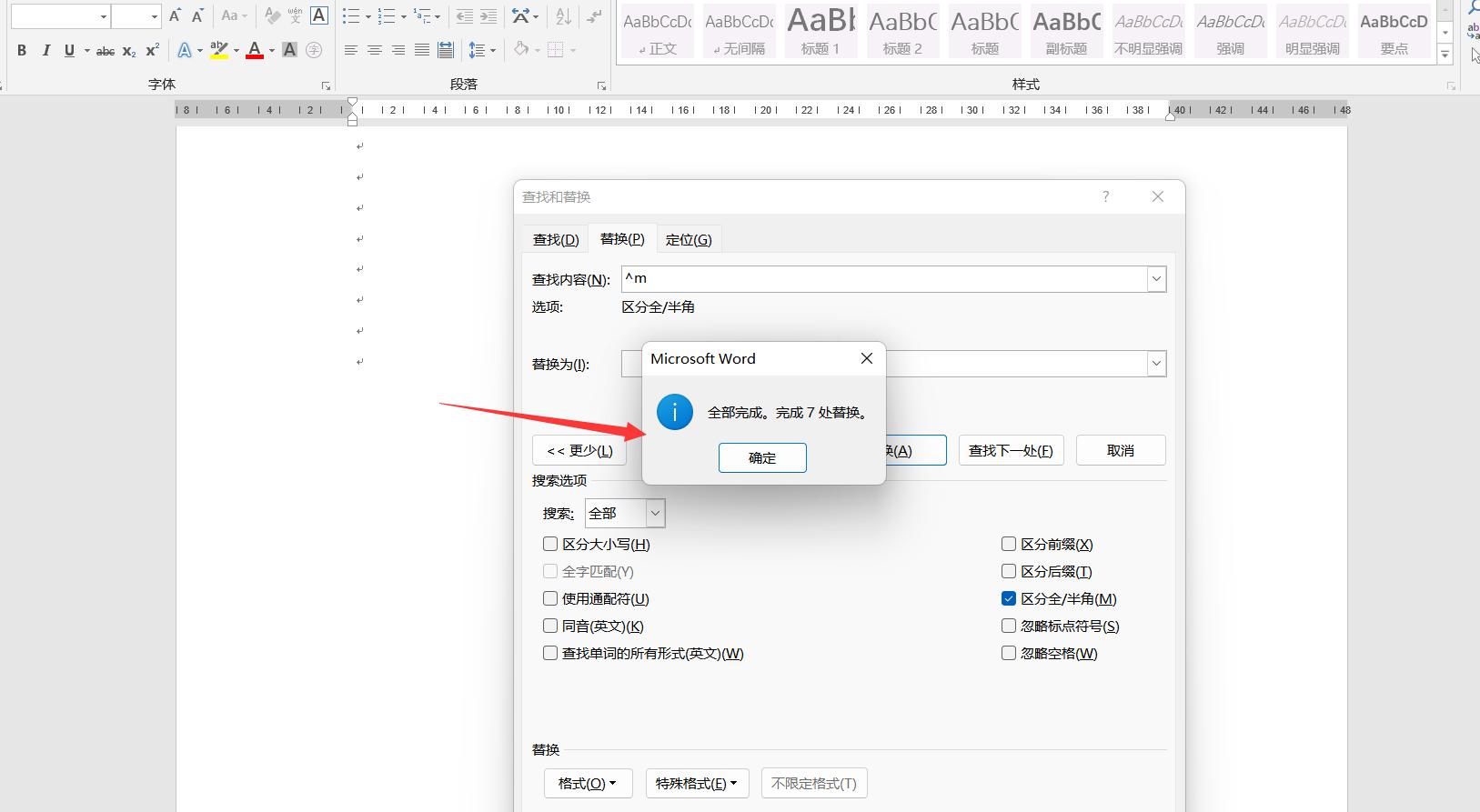1480x812 pixels.
Task: Apply superscript formatting
Action: tap(152, 50)
